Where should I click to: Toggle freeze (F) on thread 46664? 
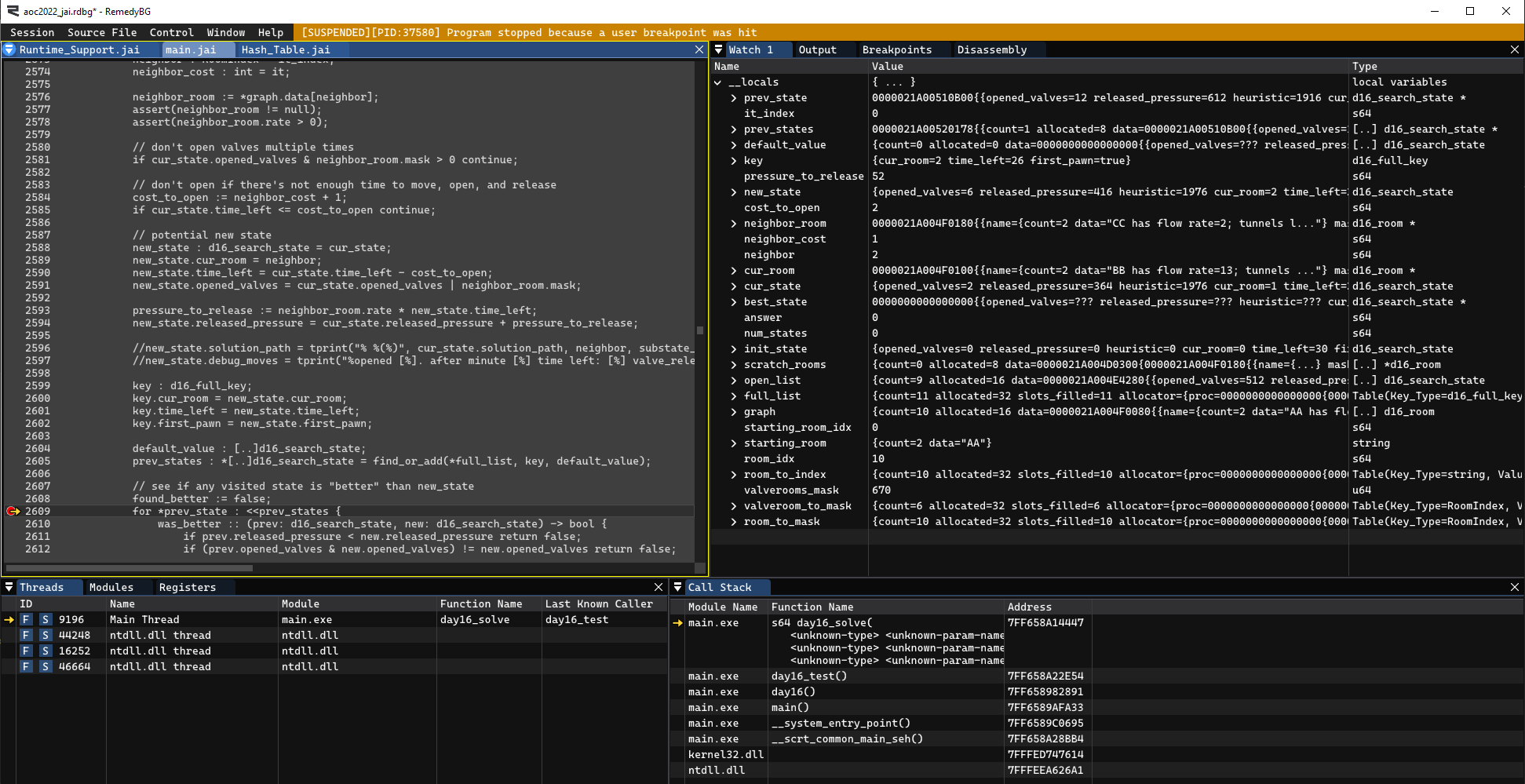coord(27,667)
